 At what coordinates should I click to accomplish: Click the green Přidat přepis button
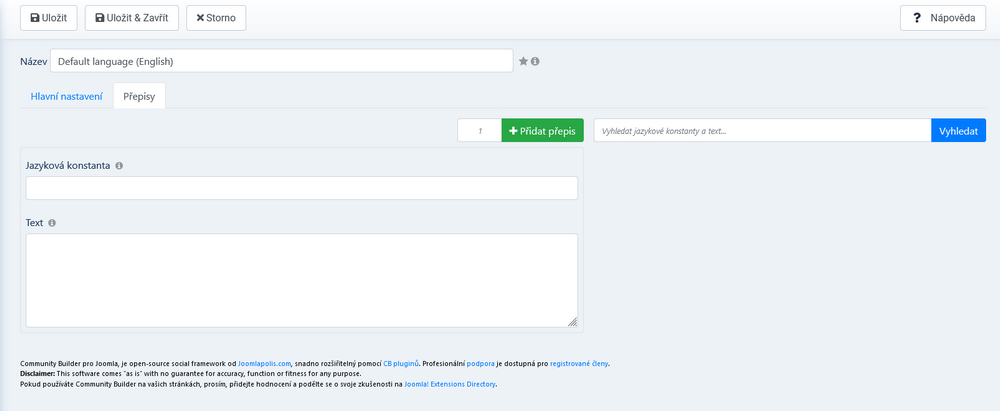(x=542, y=131)
